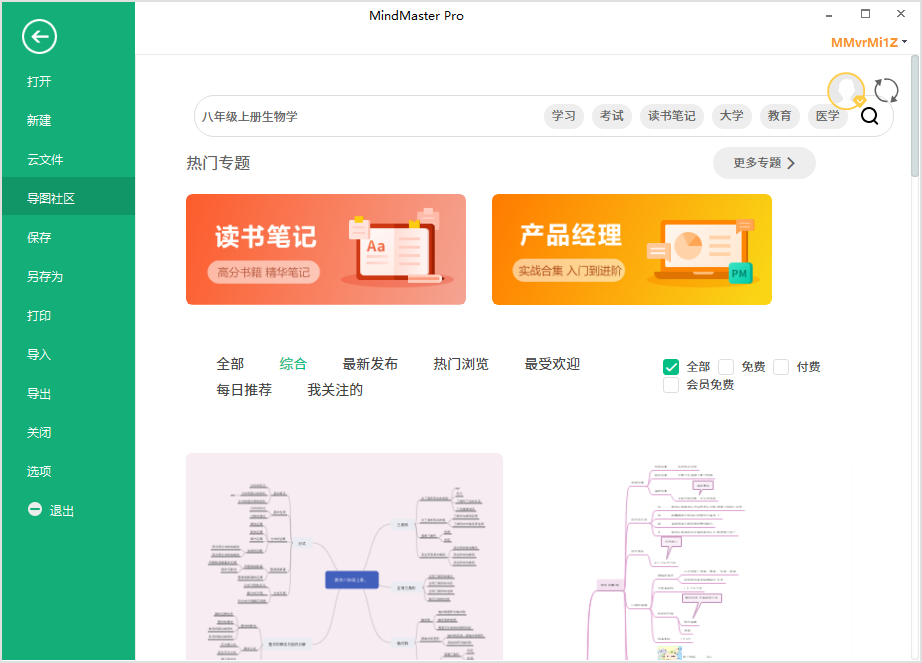Click the 医学 search tag
922x663 pixels.
827,116
